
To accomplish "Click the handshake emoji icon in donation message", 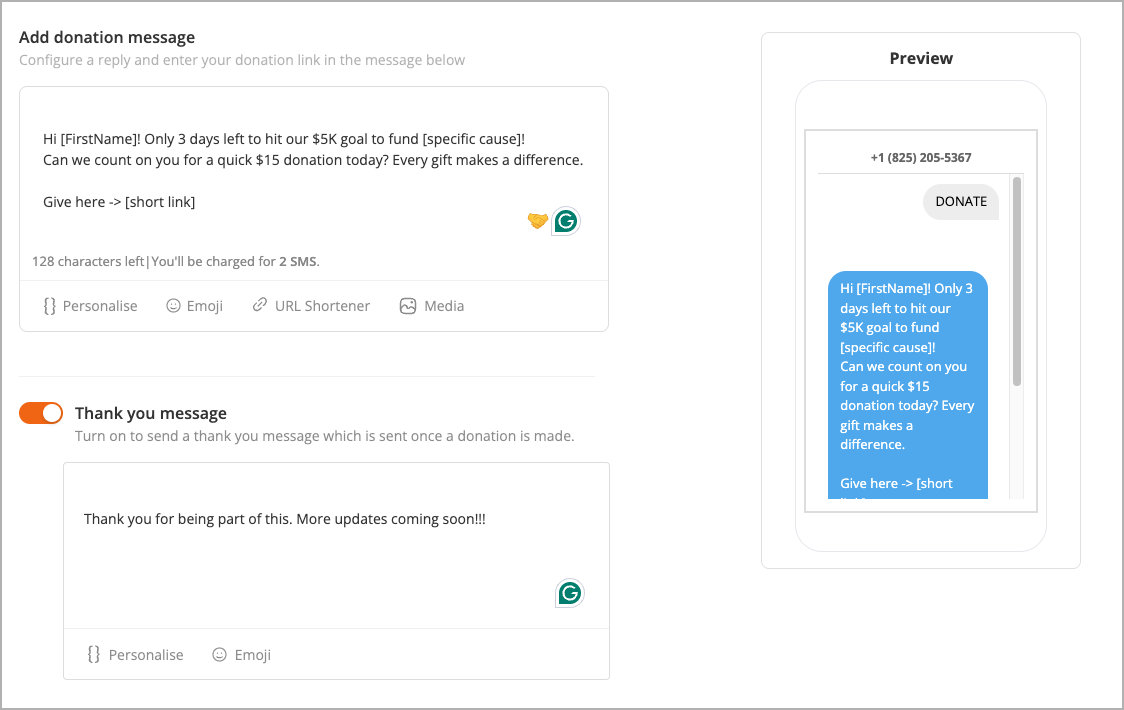I will (538, 221).
